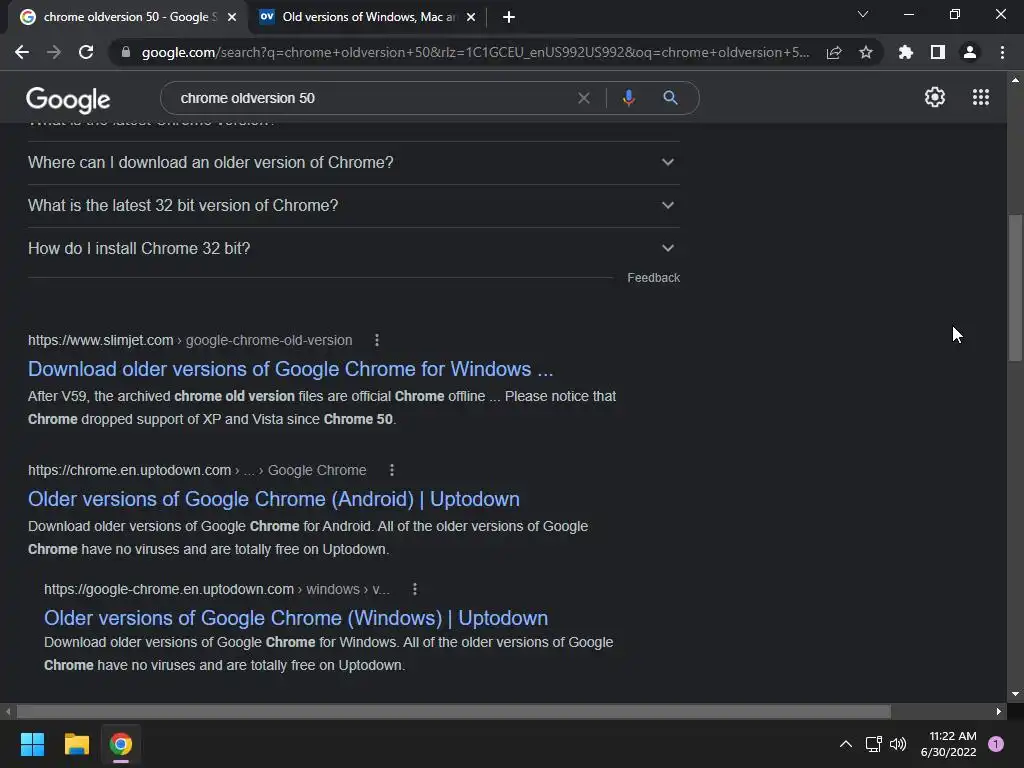Close the Google search tab
Image resolution: width=1024 pixels, height=768 pixels.
pos(232,17)
